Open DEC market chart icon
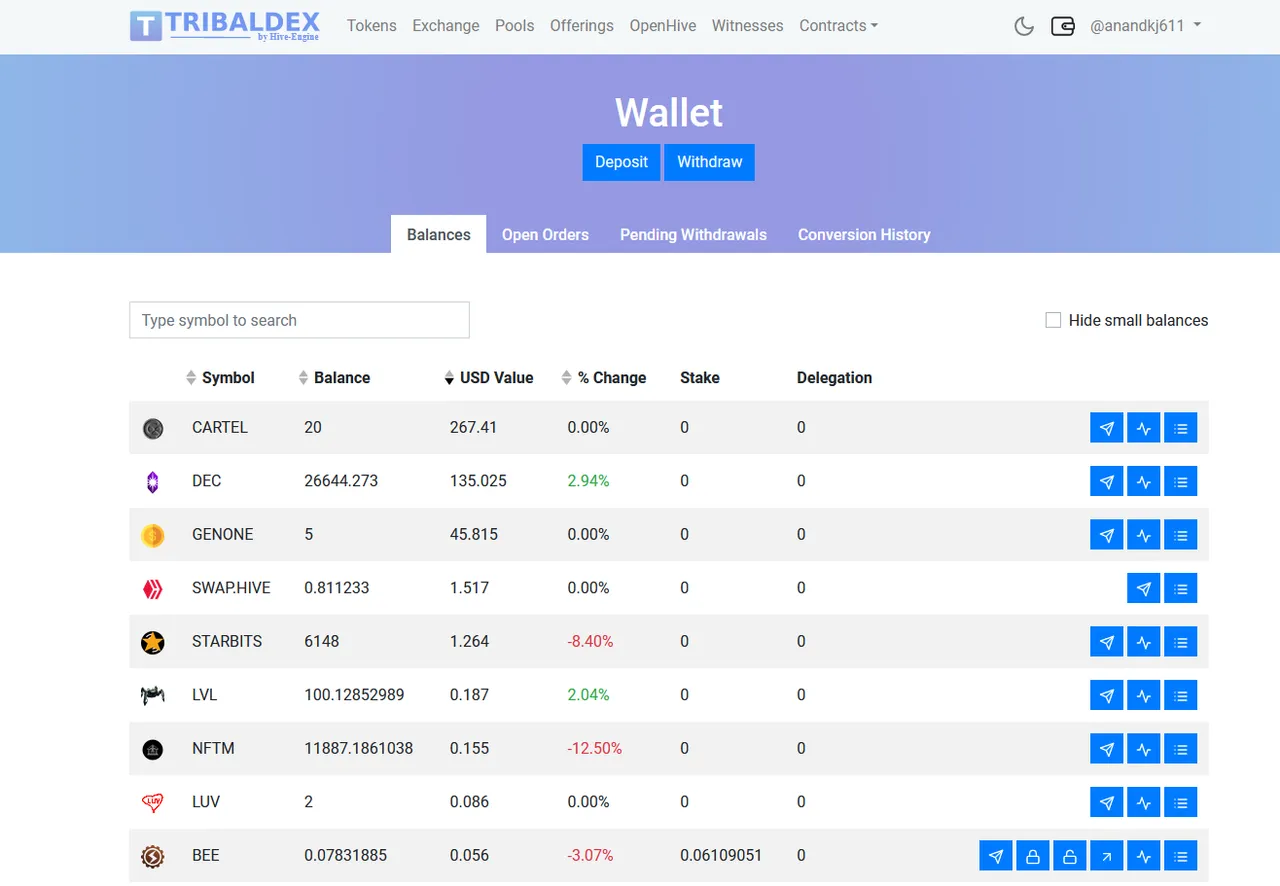Image resolution: width=1280 pixels, height=886 pixels. [1144, 481]
